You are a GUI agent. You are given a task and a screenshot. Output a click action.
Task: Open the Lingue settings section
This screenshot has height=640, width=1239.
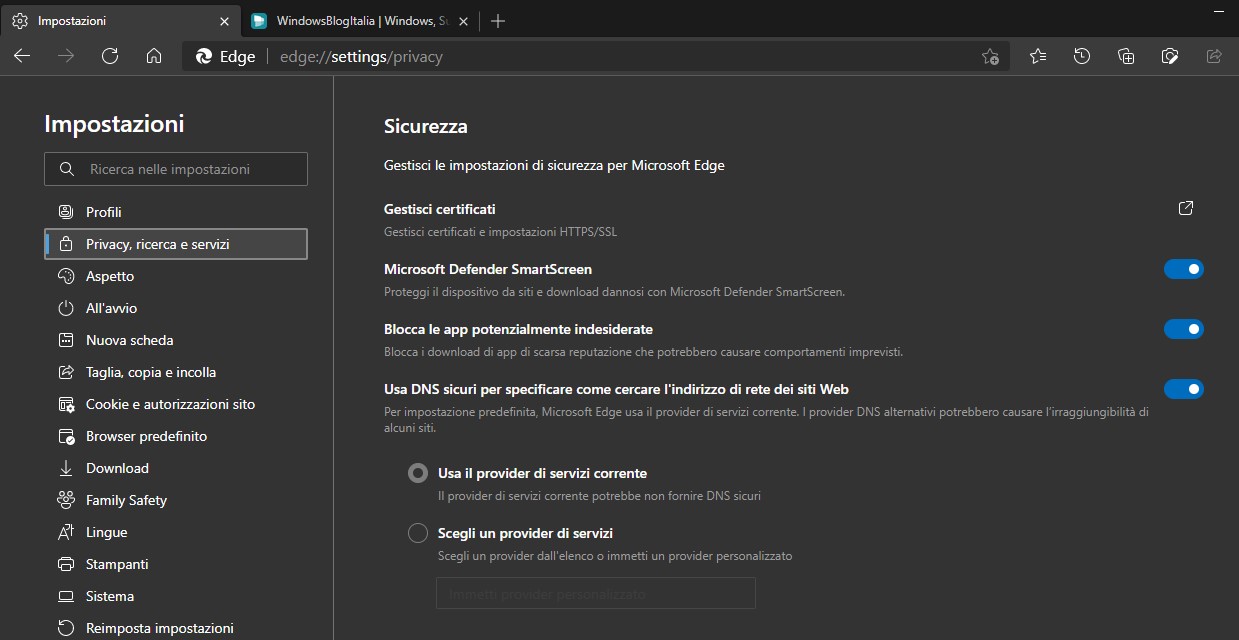176,532
